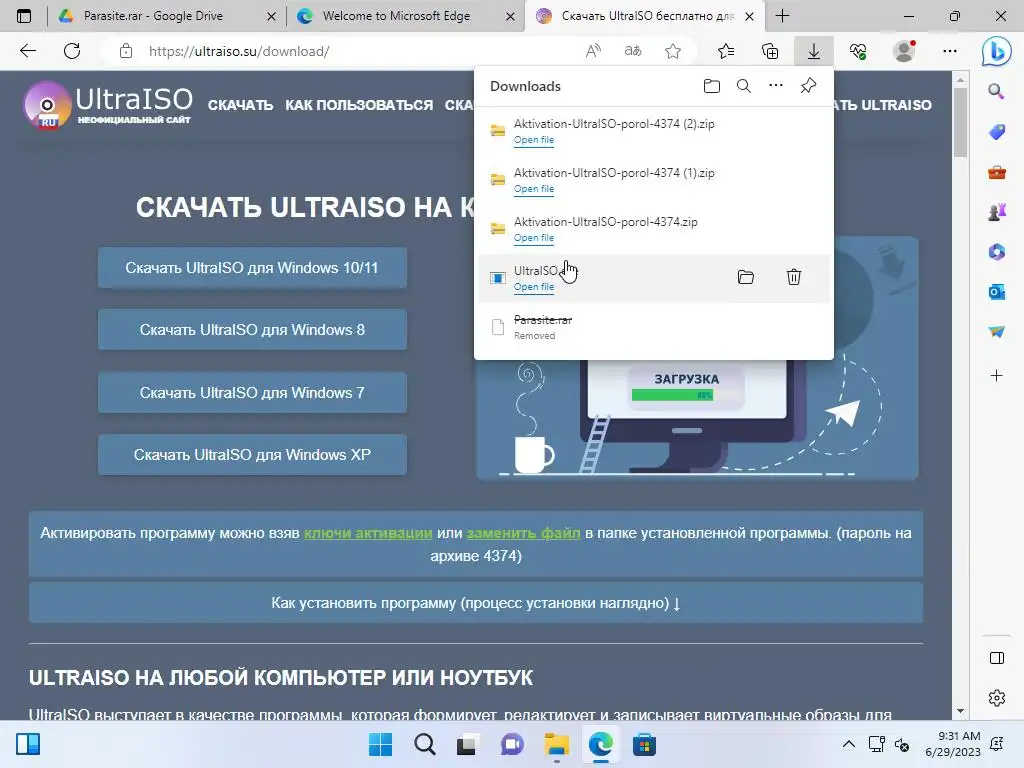Screen dimensions: 1024x768
Task: Open taskbar Search
Action: pos(424,744)
